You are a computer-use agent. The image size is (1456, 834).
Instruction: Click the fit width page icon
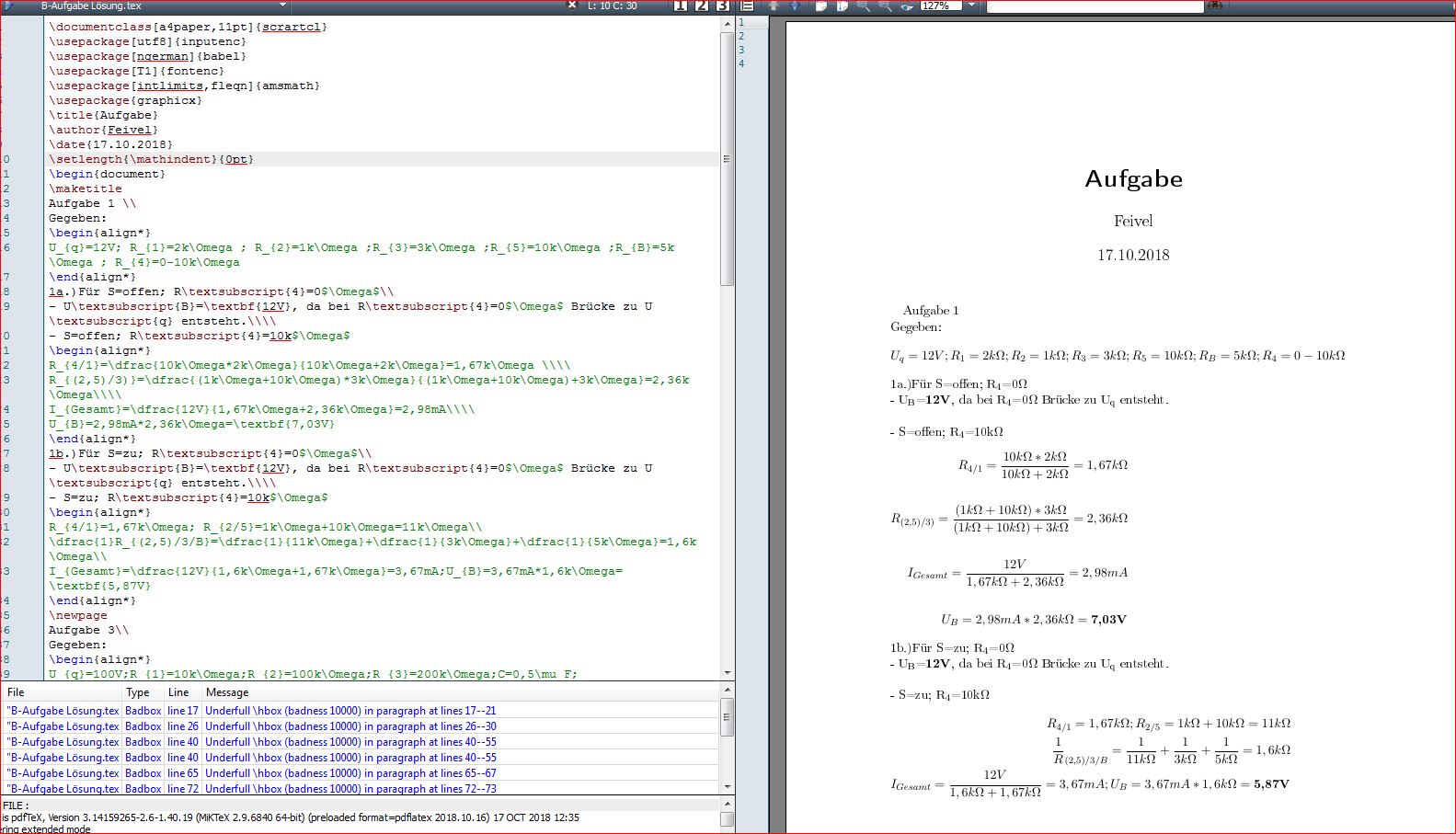820,6
